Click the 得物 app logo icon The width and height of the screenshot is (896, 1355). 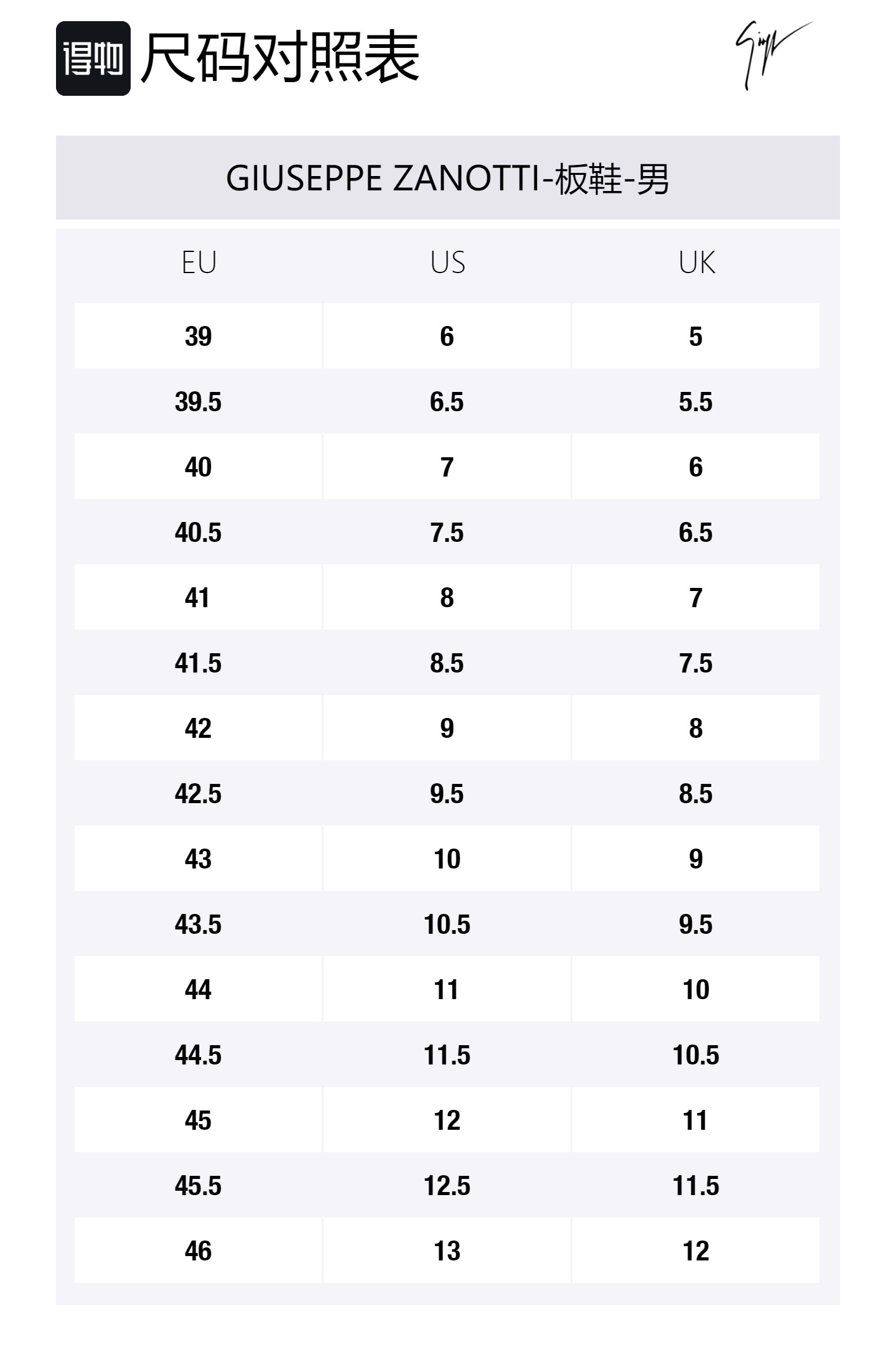(x=93, y=58)
